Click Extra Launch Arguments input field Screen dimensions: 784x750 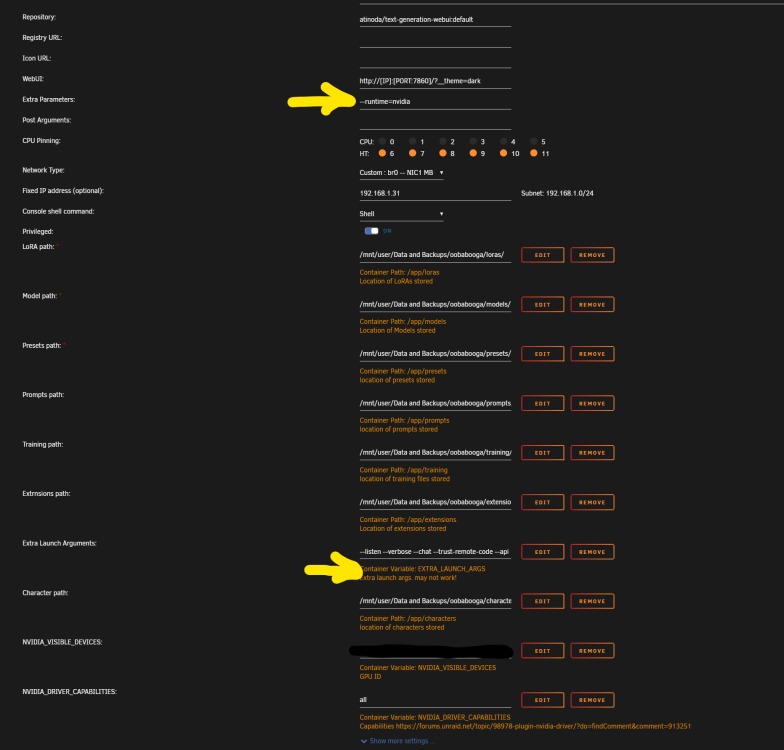coord(435,552)
